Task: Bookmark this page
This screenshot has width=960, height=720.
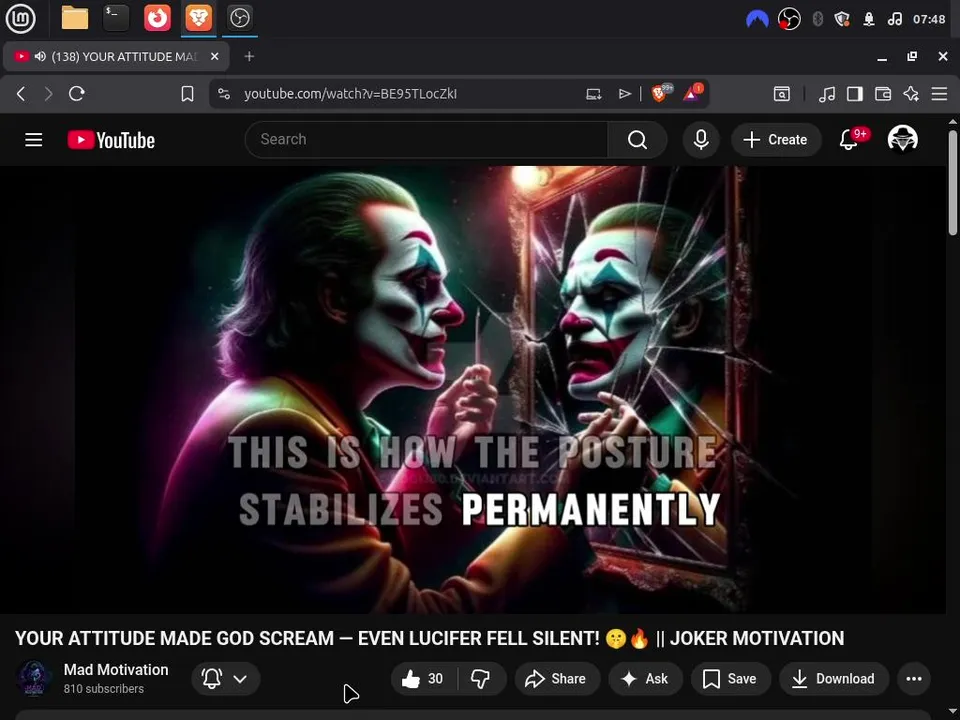Action: click(187, 94)
